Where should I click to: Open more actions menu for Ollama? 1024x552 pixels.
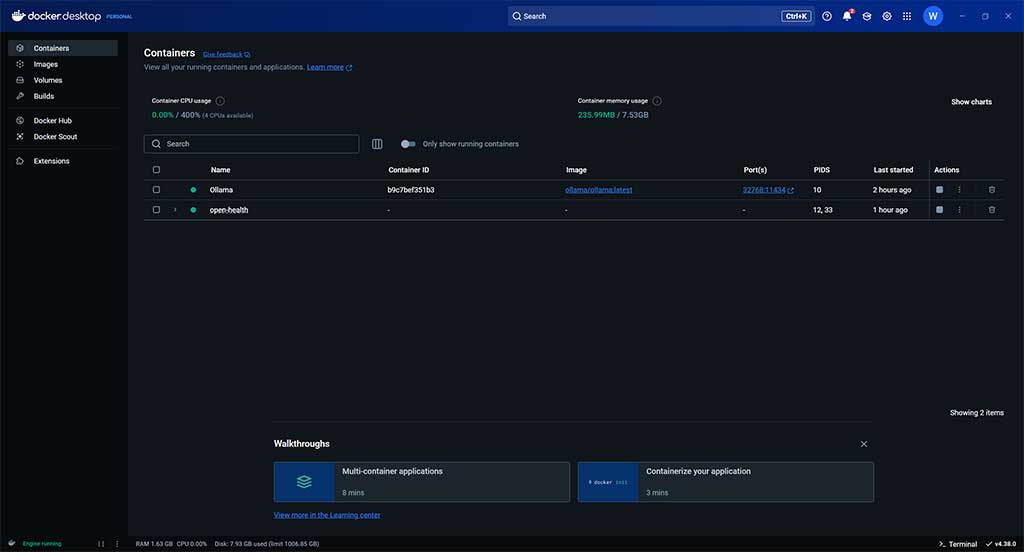(x=959, y=189)
